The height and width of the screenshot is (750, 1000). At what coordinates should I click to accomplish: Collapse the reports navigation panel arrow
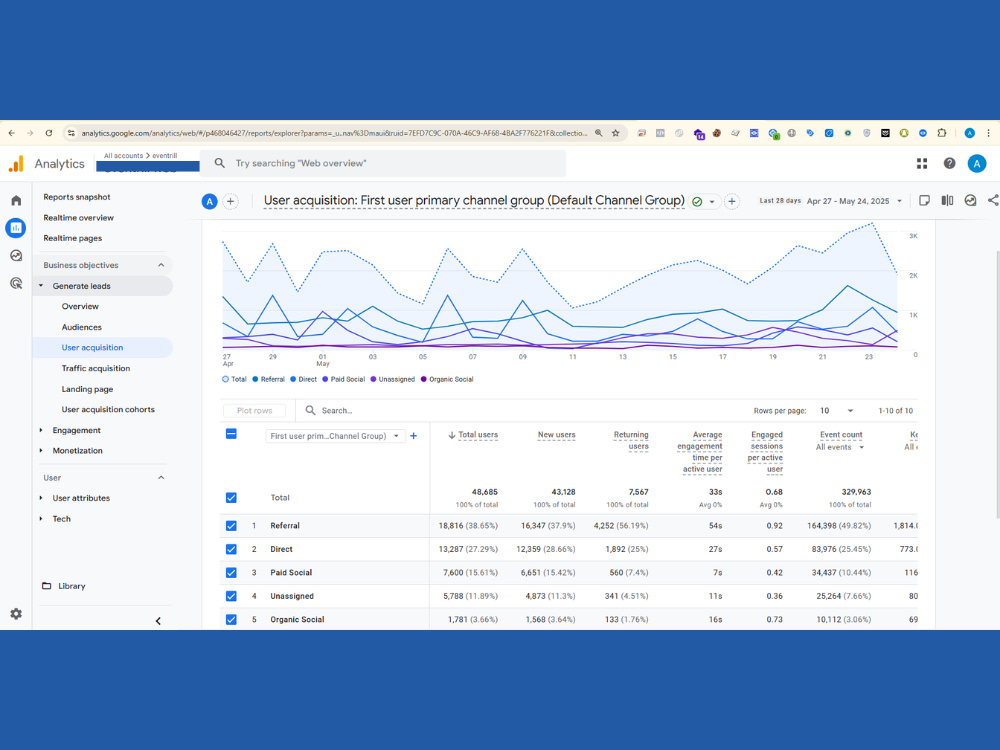point(158,621)
